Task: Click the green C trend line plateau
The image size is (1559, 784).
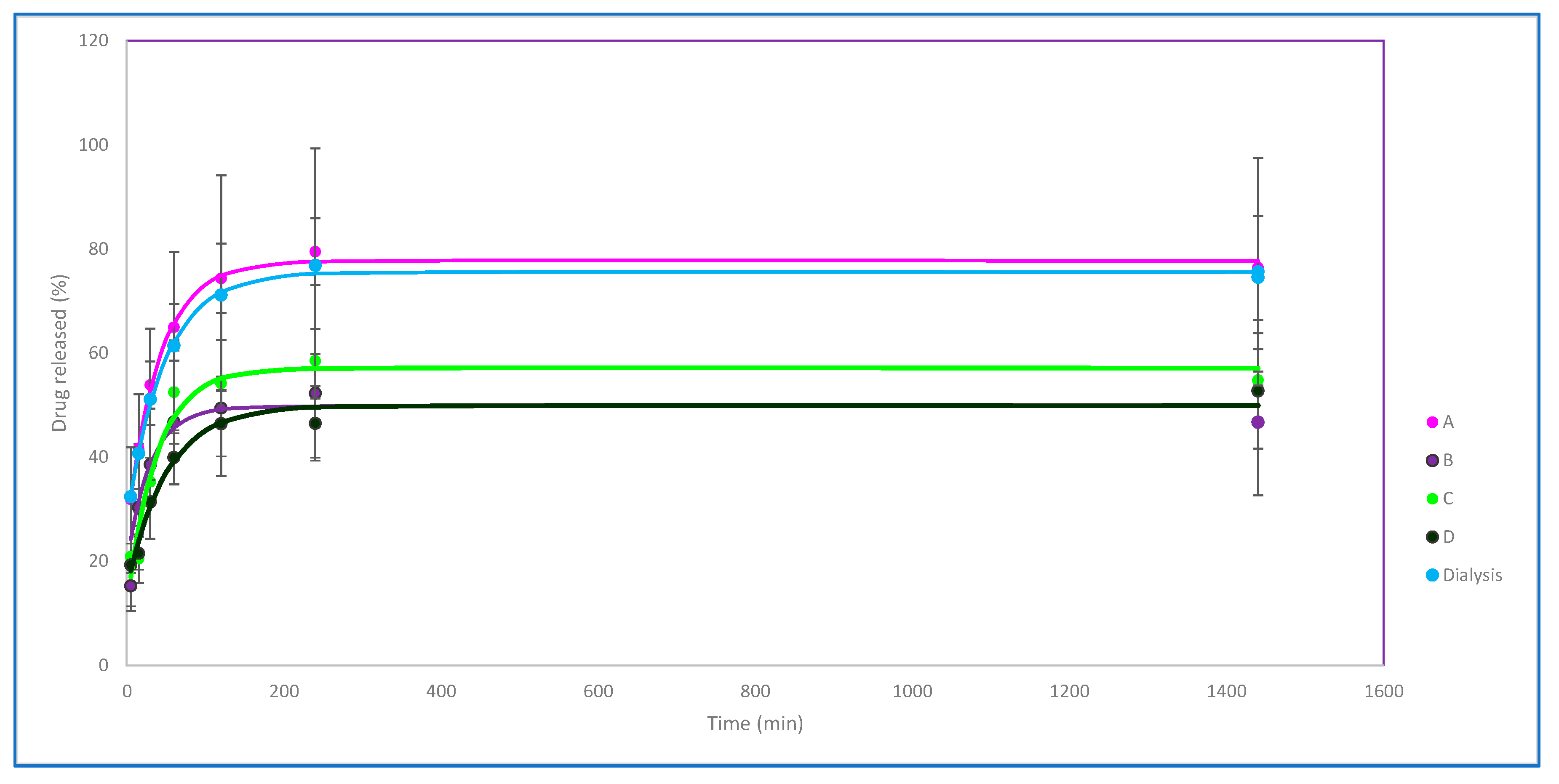Action: point(726,368)
